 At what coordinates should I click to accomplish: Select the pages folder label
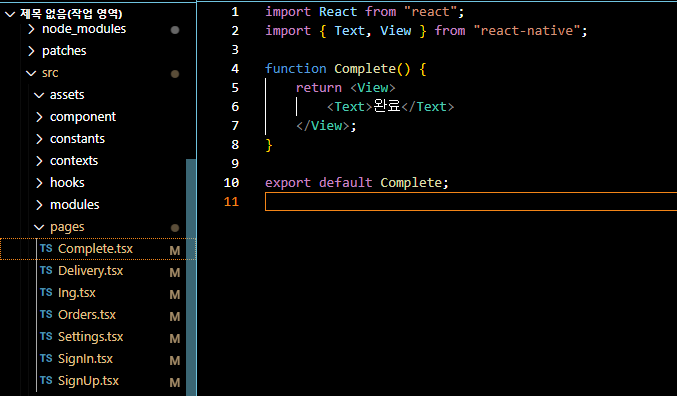coord(67,227)
